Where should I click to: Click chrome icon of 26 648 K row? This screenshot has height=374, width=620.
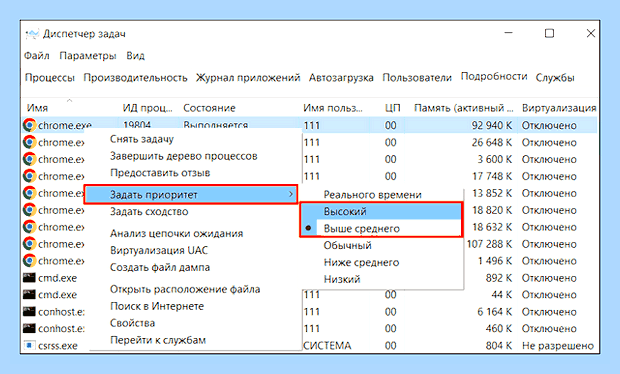pos(29,142)
